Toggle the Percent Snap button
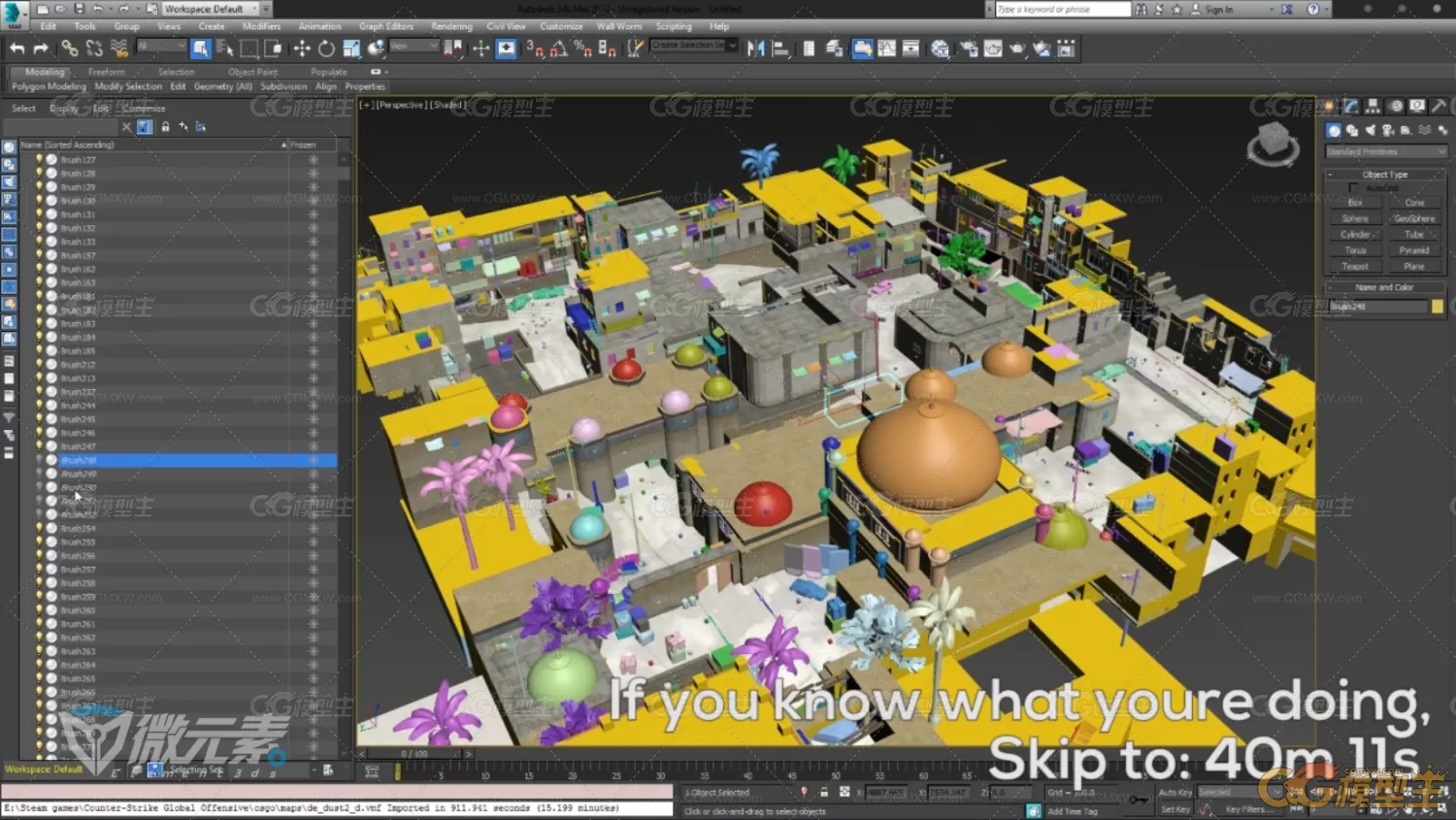Viewport: 1456px width, 820px height. coord(583,49)
